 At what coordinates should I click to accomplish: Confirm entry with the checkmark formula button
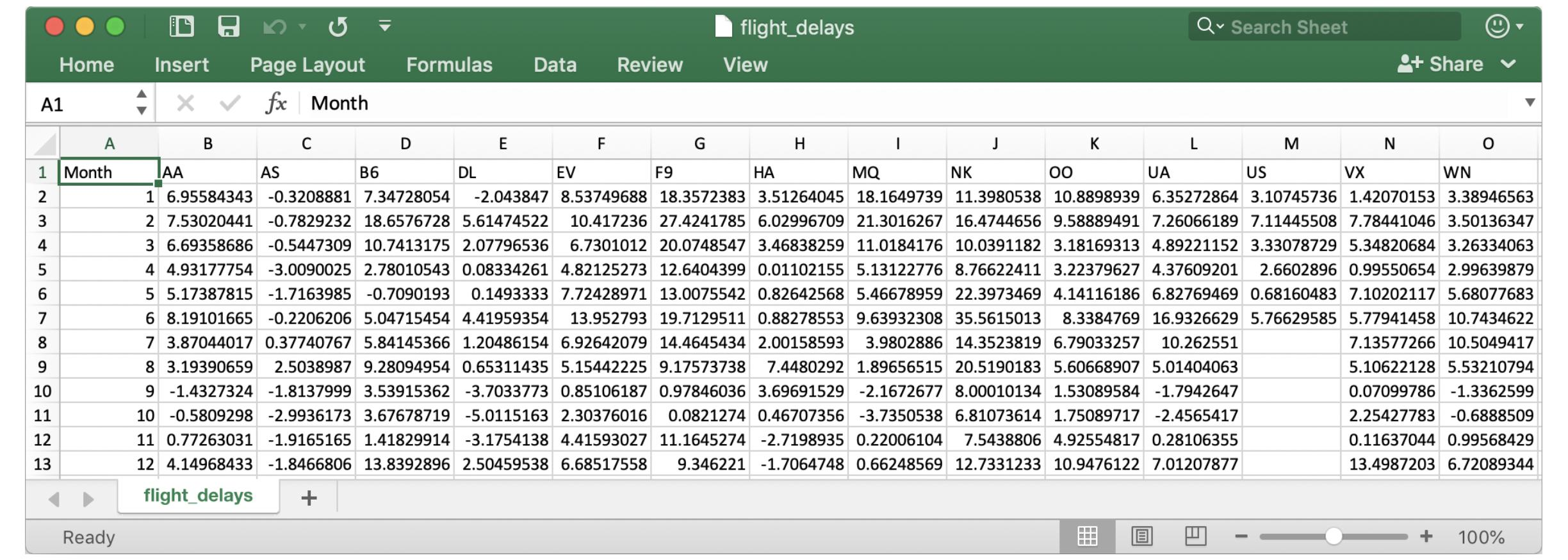point(230,103)
